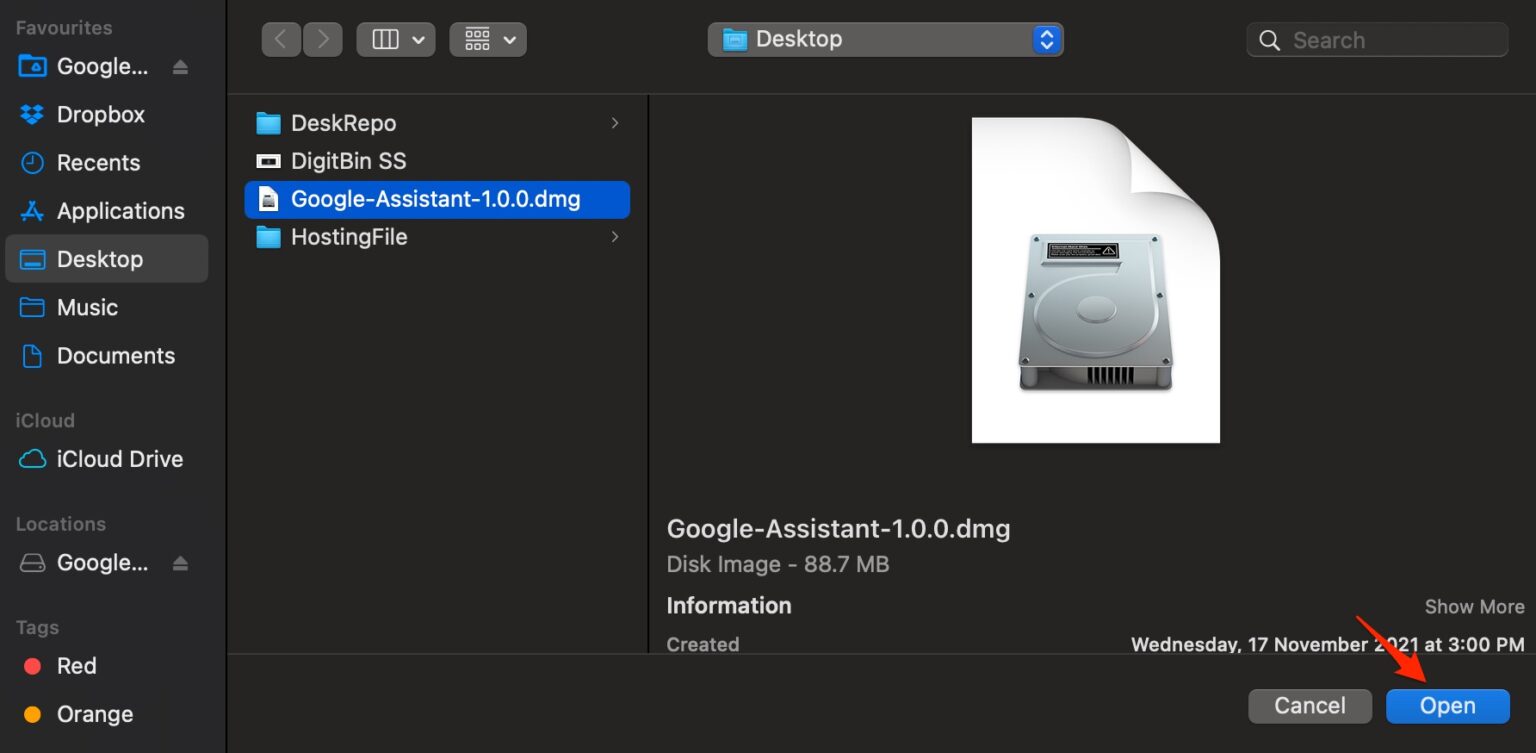Screen dimensions: 1536x753
Task: Open Documents from the sidebar
Action: tap(114, 355)
